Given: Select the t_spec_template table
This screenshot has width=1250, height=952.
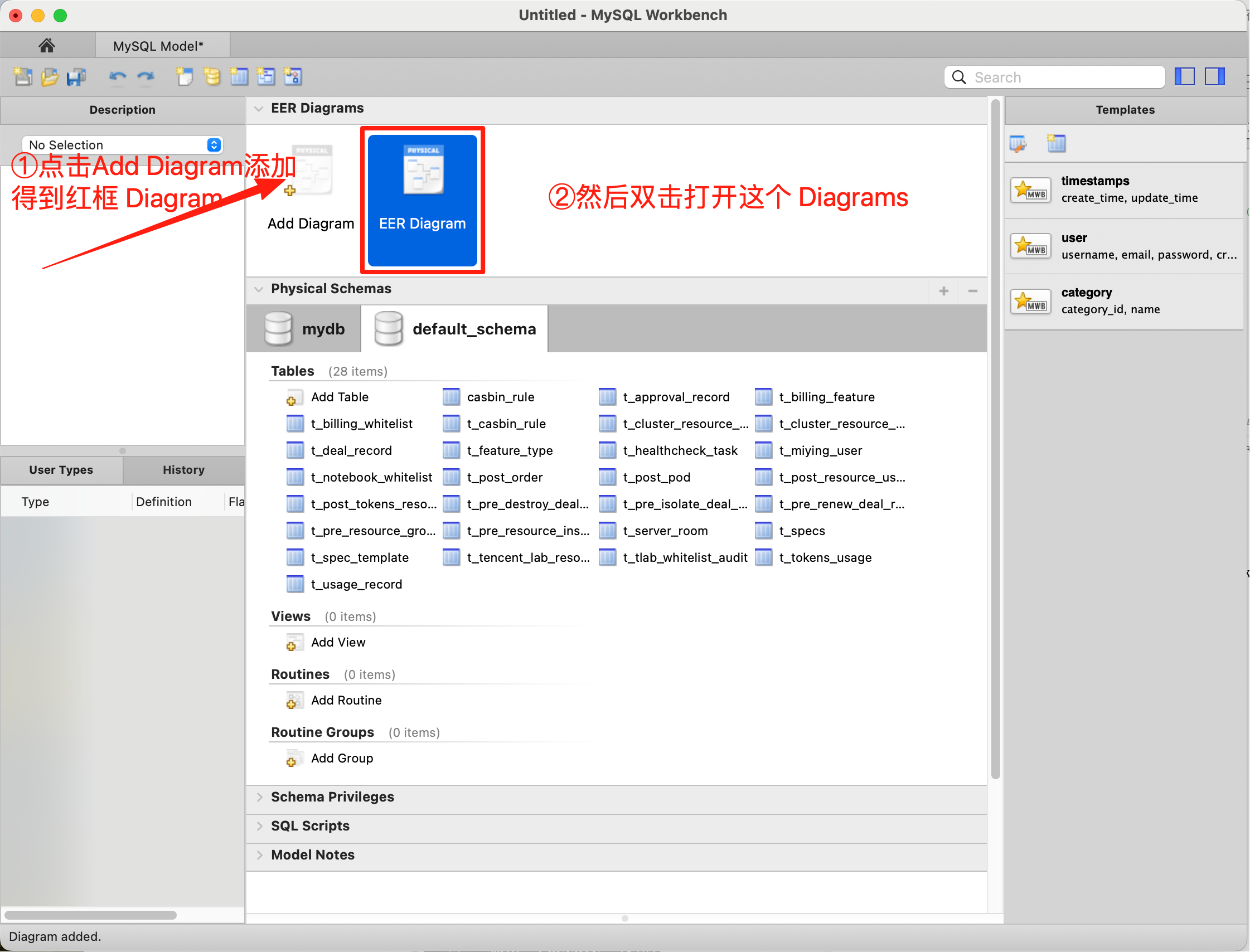Looking at the screenshot, I should [x=347, y=557].
